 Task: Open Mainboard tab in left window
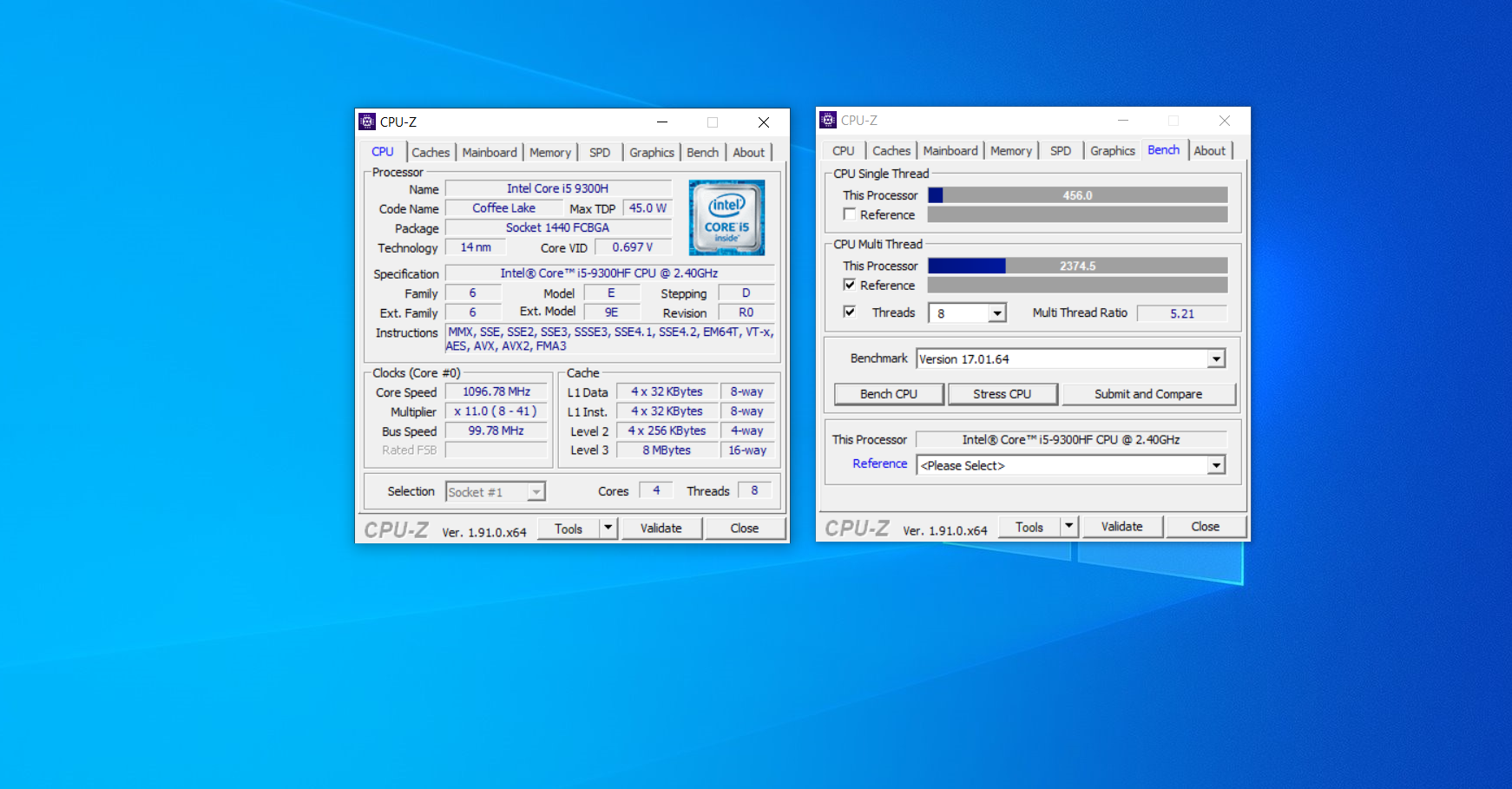[x=490, y=153]
